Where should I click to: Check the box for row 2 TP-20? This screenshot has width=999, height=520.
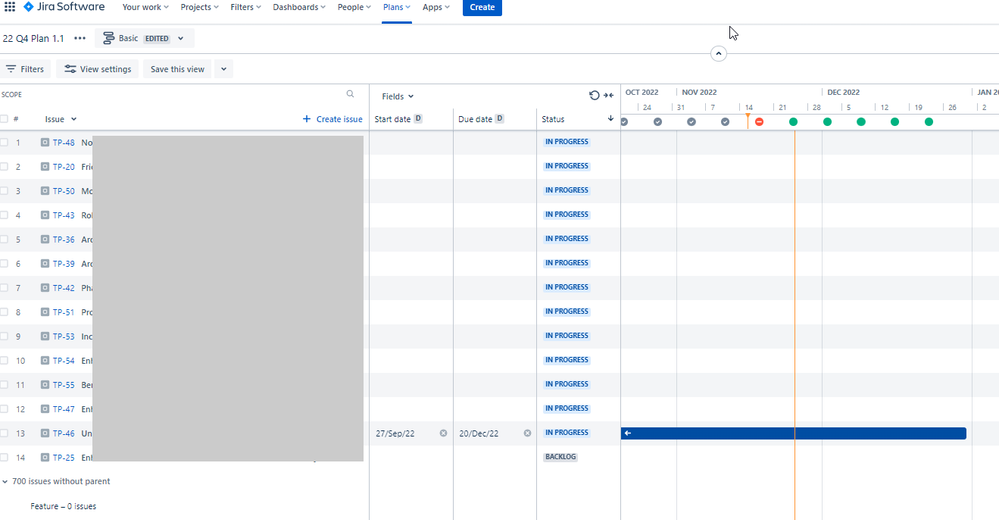[4, 166]
